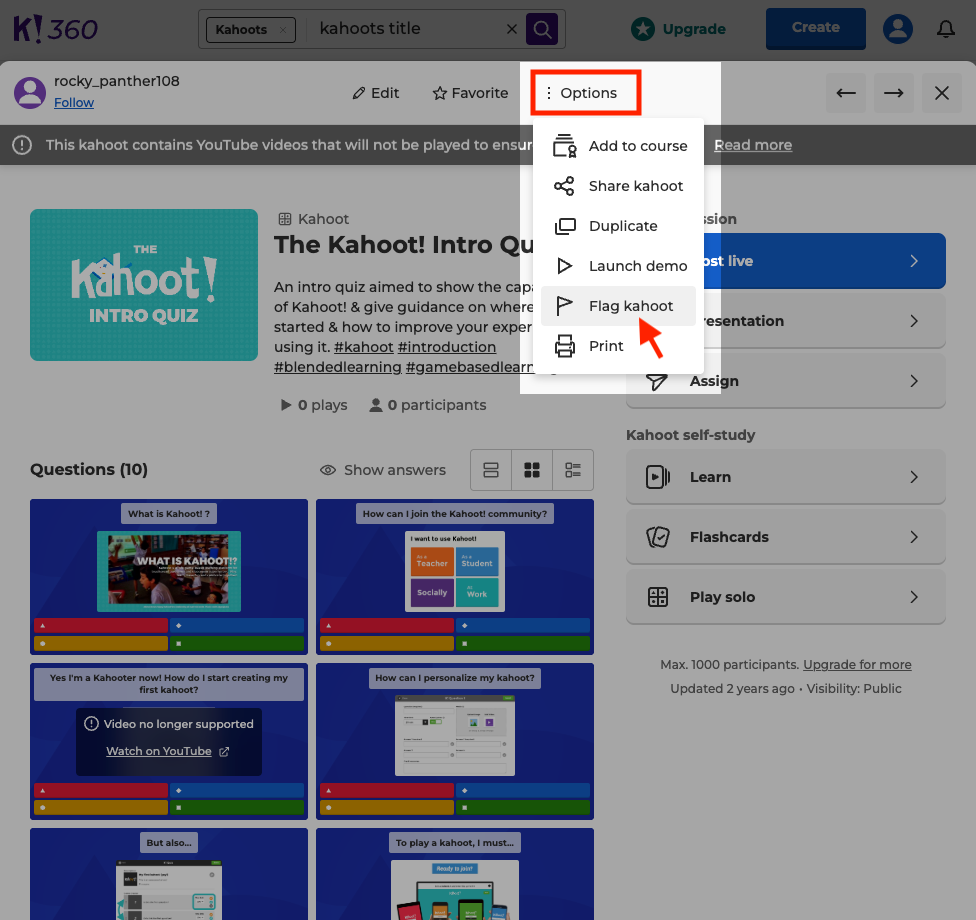Image resolution: width=976 pixels, height=920 pixels.
Task: Clear the search text with X
Action: click(x=512, y=29)
